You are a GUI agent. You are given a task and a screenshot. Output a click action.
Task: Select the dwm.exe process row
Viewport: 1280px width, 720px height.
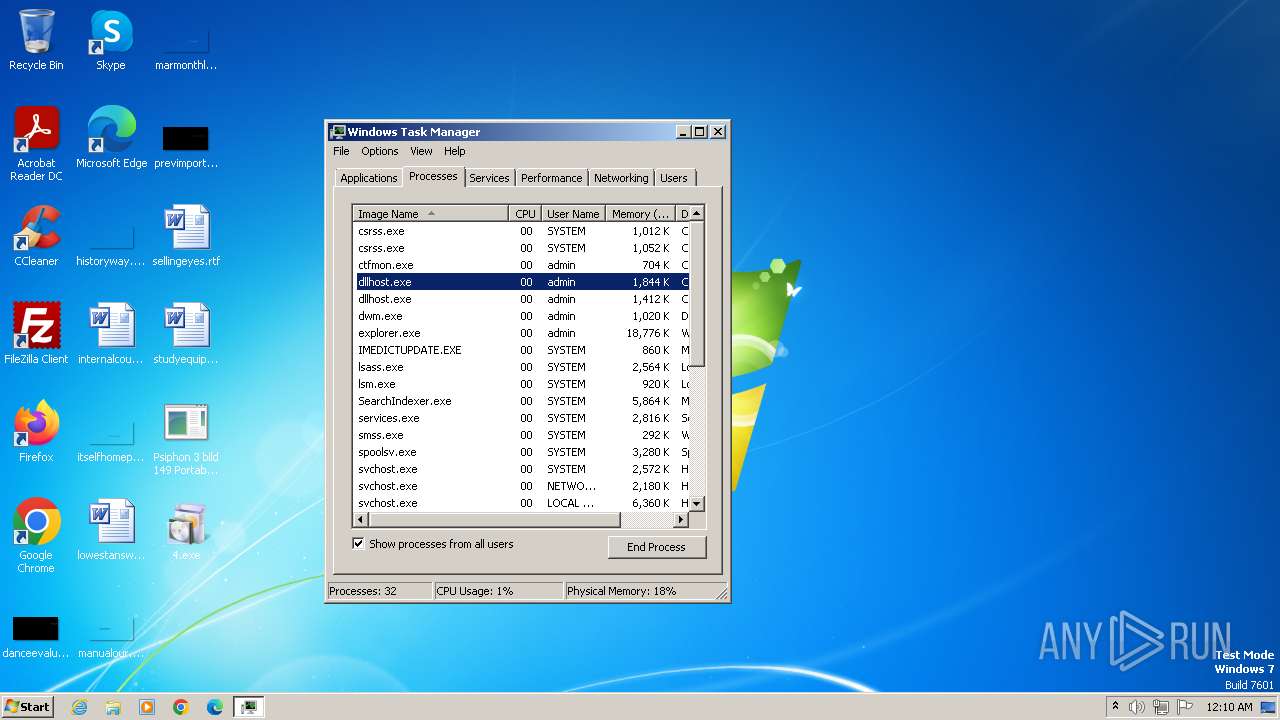point(521,316)
